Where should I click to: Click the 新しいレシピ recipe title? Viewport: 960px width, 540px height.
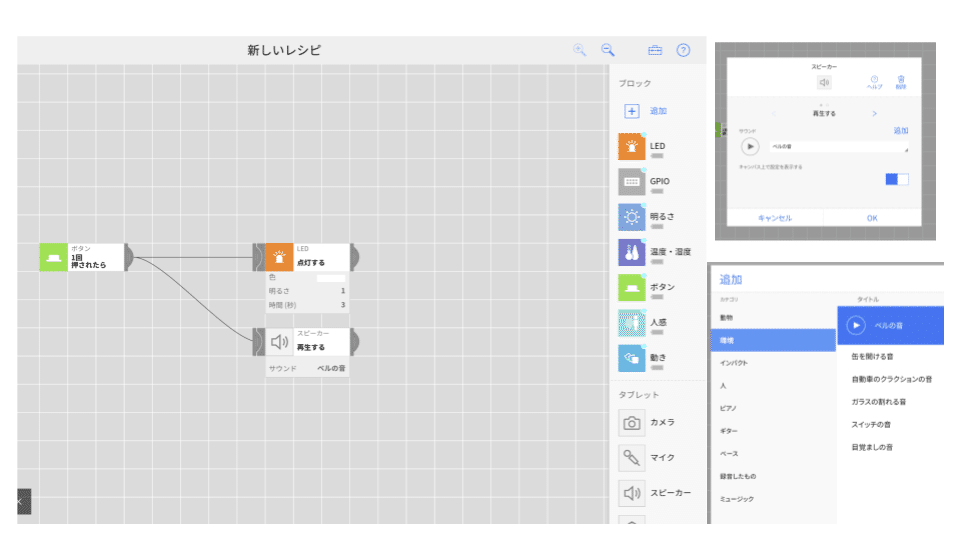(x=284, y=50)
